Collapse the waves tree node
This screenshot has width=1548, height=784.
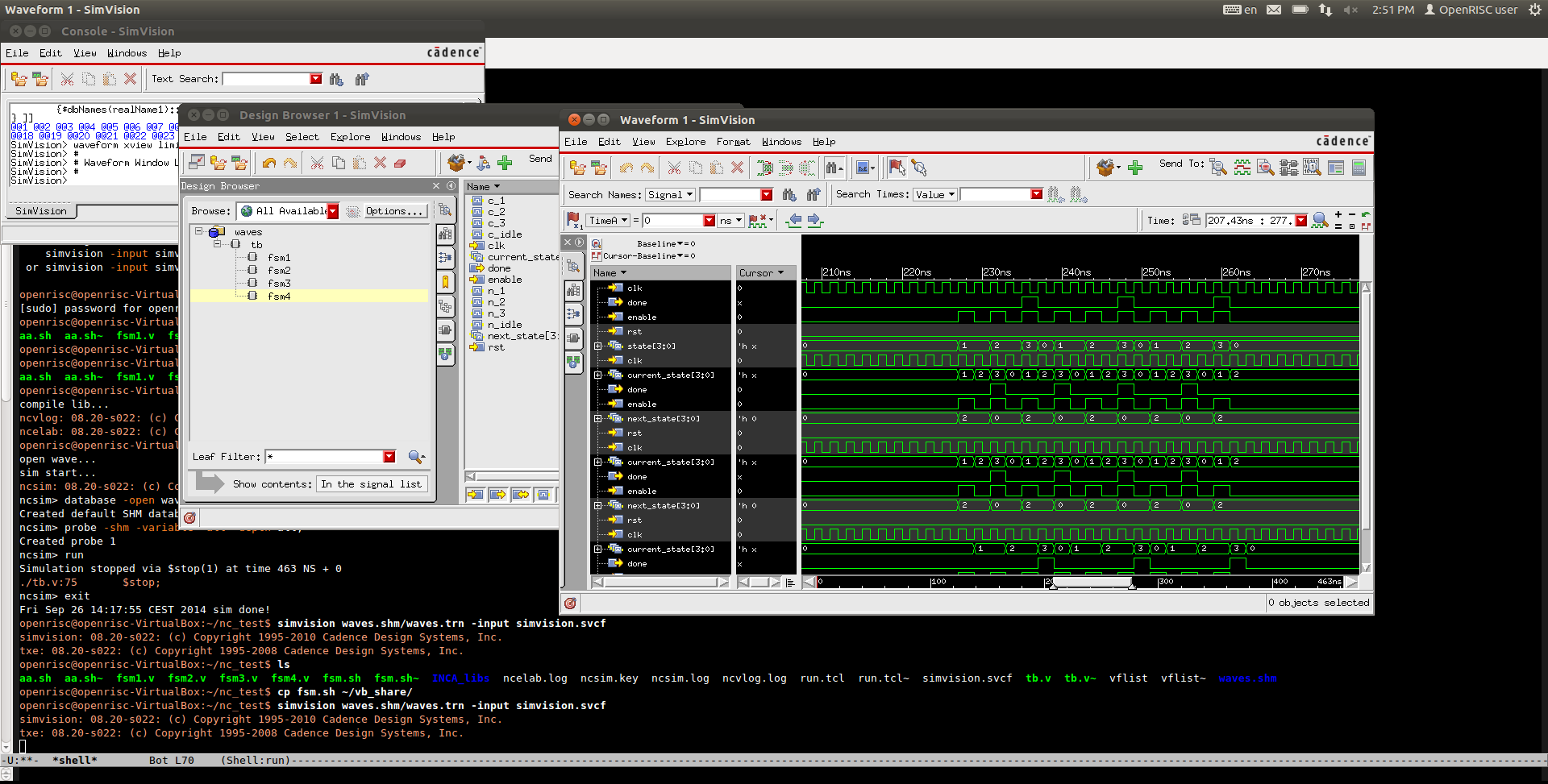[x=198, y=231]
